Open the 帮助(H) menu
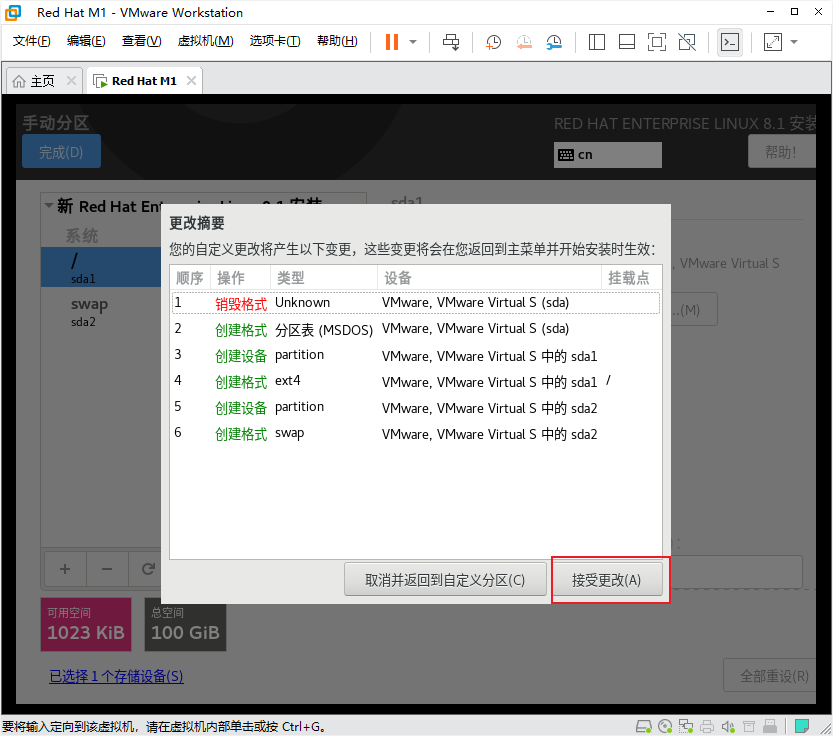The width and height of the screenshot is (833, 736). 337,41
